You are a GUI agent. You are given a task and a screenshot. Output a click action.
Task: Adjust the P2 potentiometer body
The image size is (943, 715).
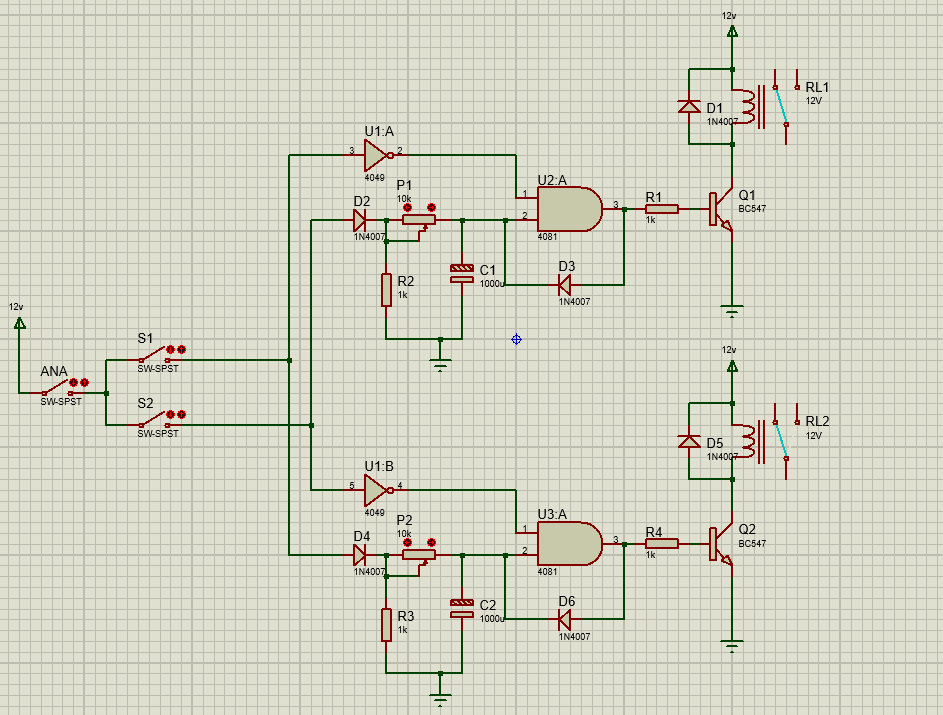click(419, 554)
